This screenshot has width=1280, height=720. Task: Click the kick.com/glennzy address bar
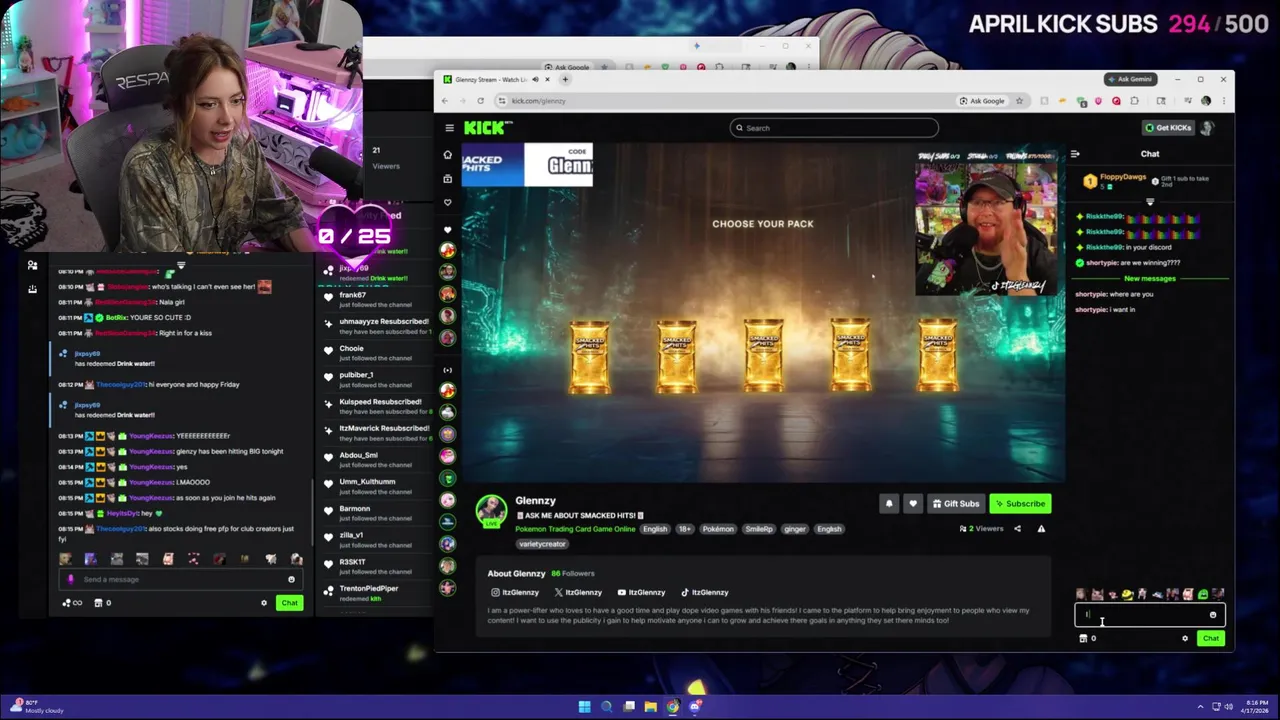[x=730, y=101]
